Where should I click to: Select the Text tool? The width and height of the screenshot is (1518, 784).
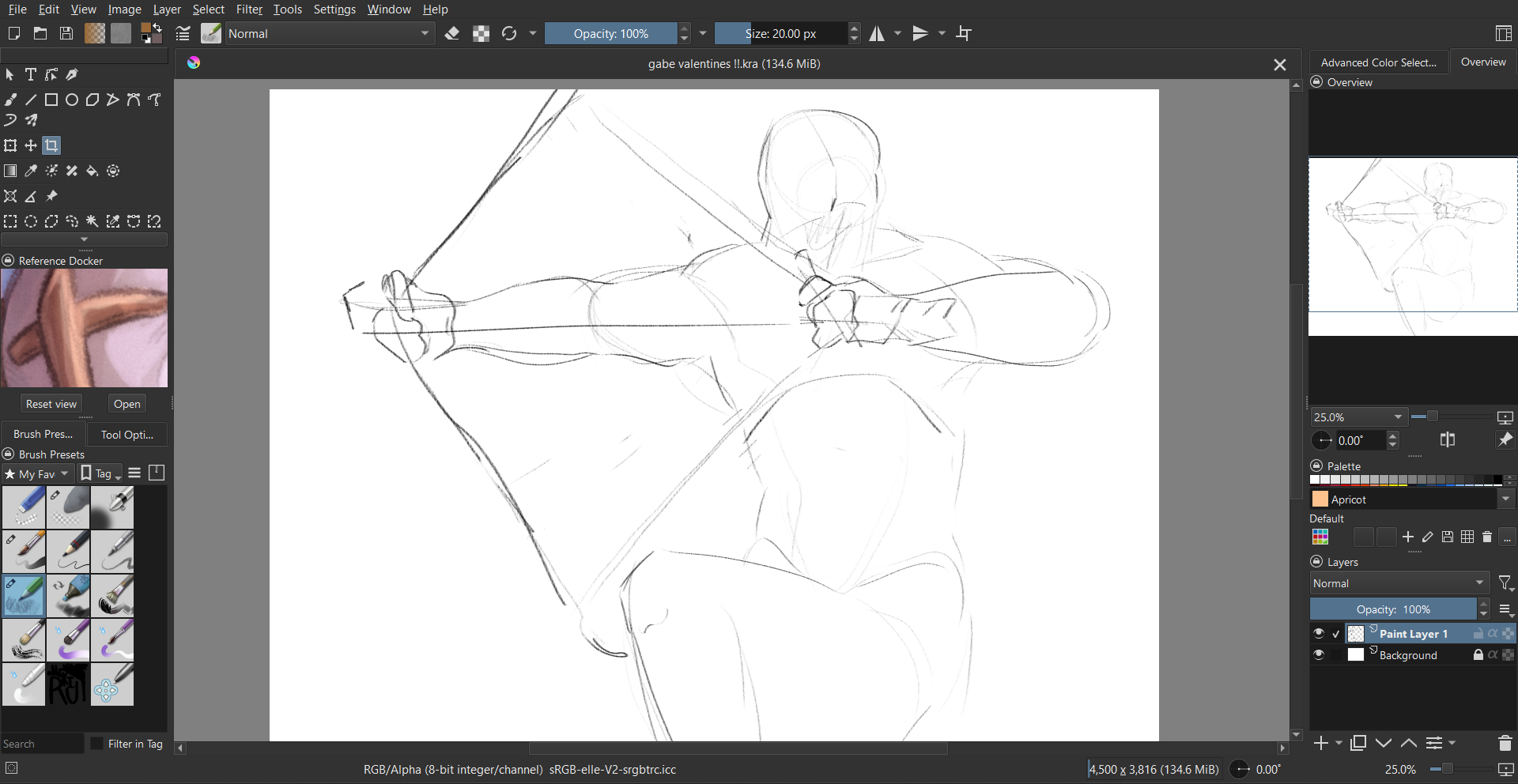click(31, 74)
